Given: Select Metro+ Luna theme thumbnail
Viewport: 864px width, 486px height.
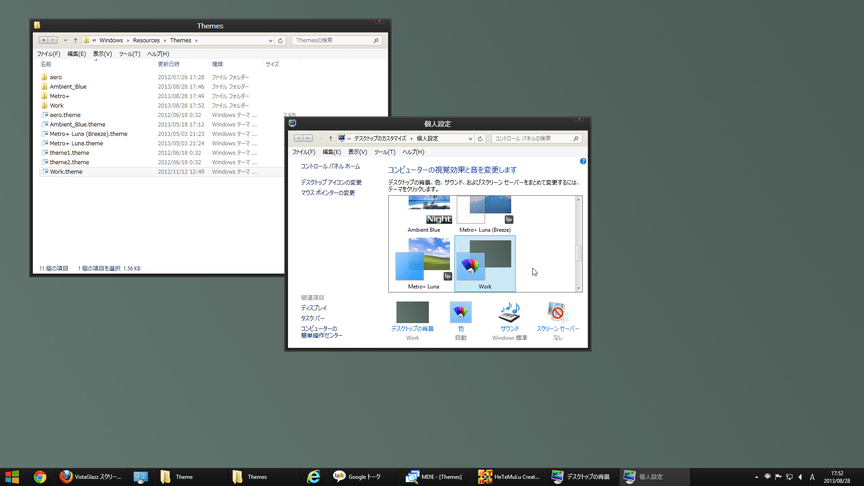Looking at the screenshot, I should [x=424, y=263].
